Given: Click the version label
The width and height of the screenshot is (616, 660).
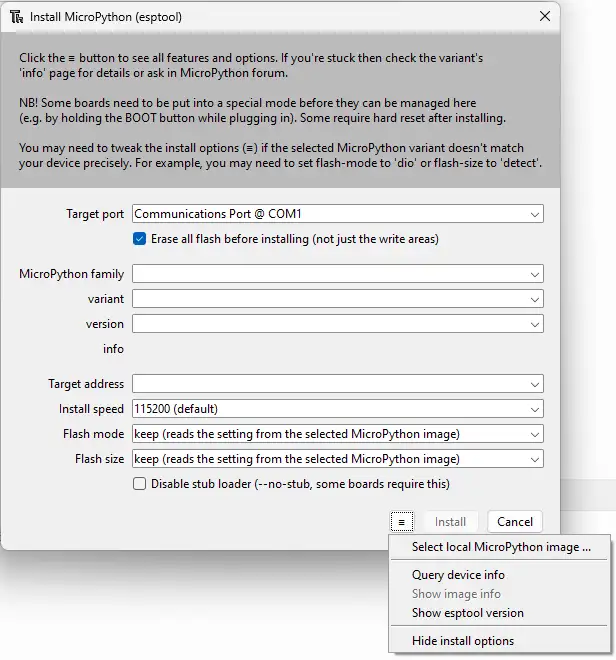Looking at the screenshot, I should 105,324.
